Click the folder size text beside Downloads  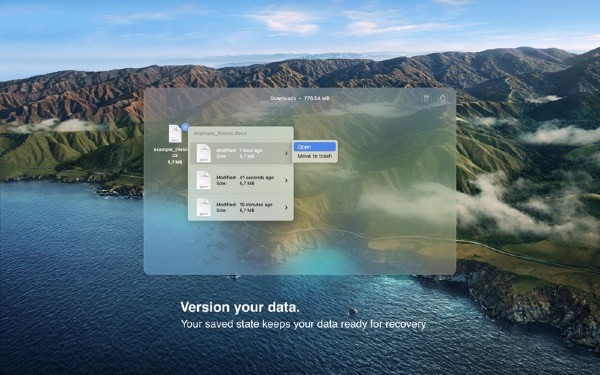pos(317,98)
